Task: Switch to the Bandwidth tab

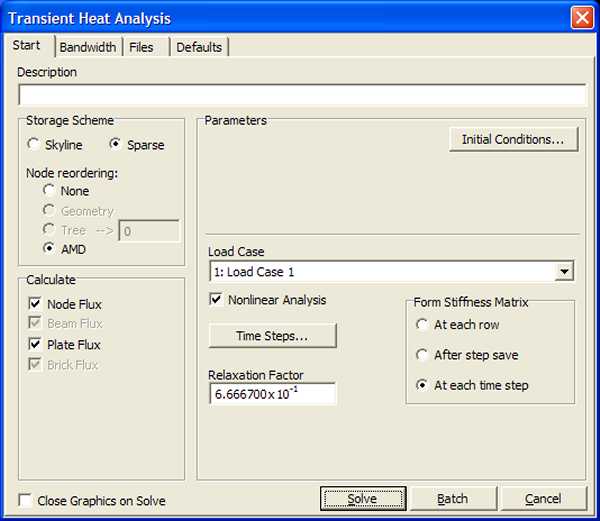Action: (87, 47)
